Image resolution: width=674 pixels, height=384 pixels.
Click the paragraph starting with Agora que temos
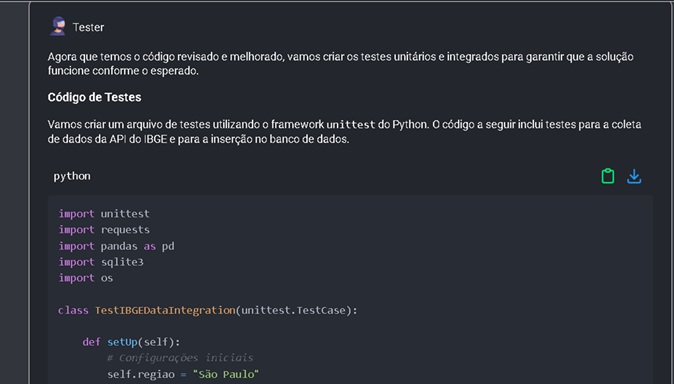pos(340,64)
